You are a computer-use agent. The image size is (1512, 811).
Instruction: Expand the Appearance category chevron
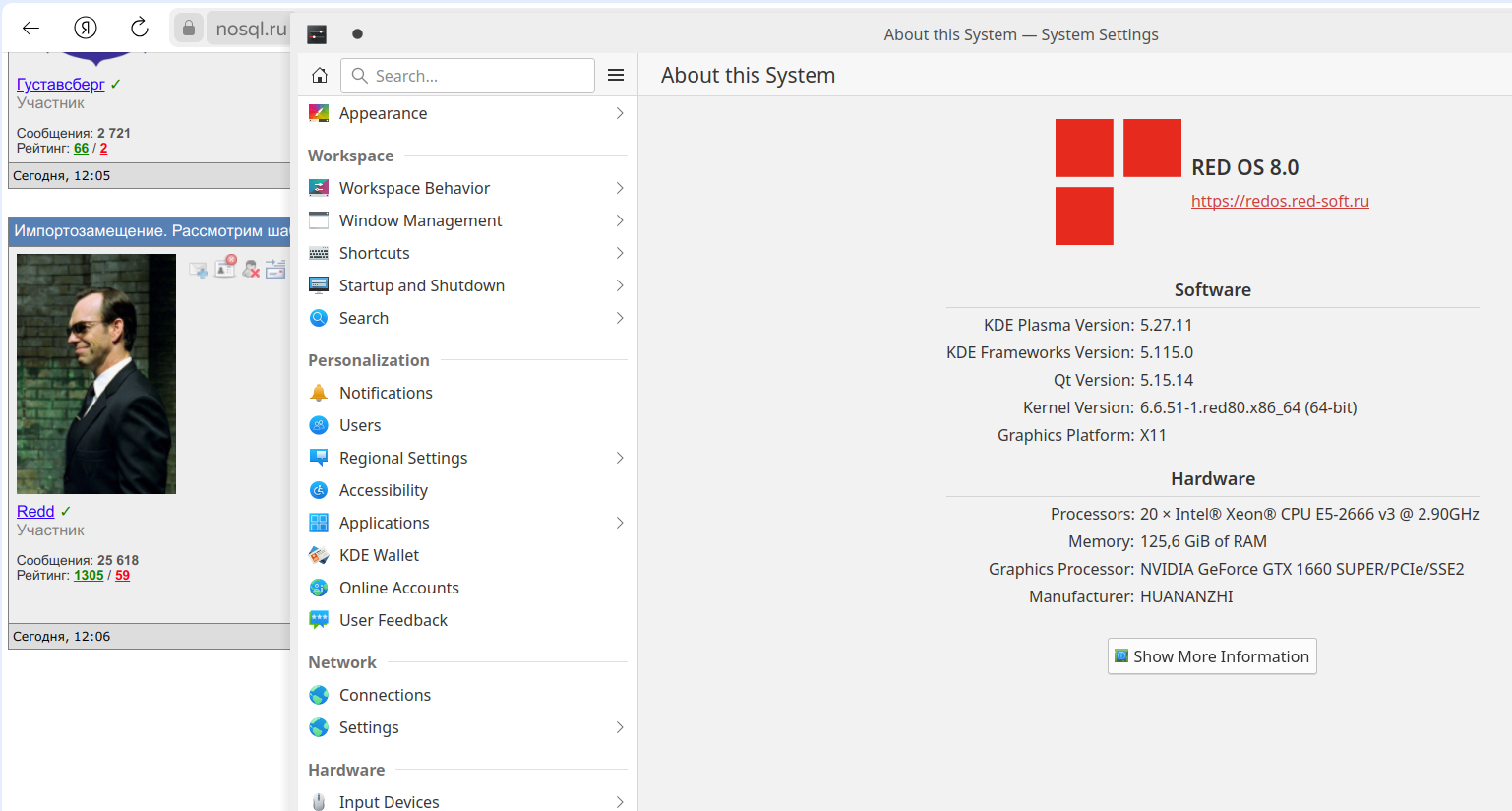(x=620, y=113)
